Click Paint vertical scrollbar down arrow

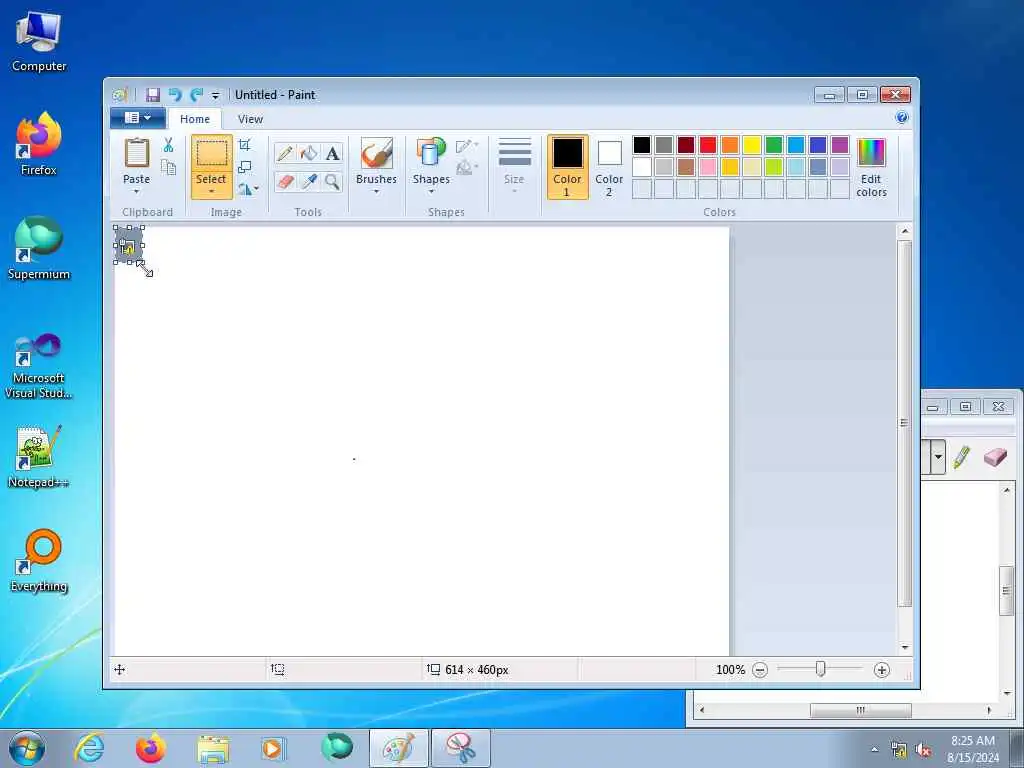[x=904, y=647]
